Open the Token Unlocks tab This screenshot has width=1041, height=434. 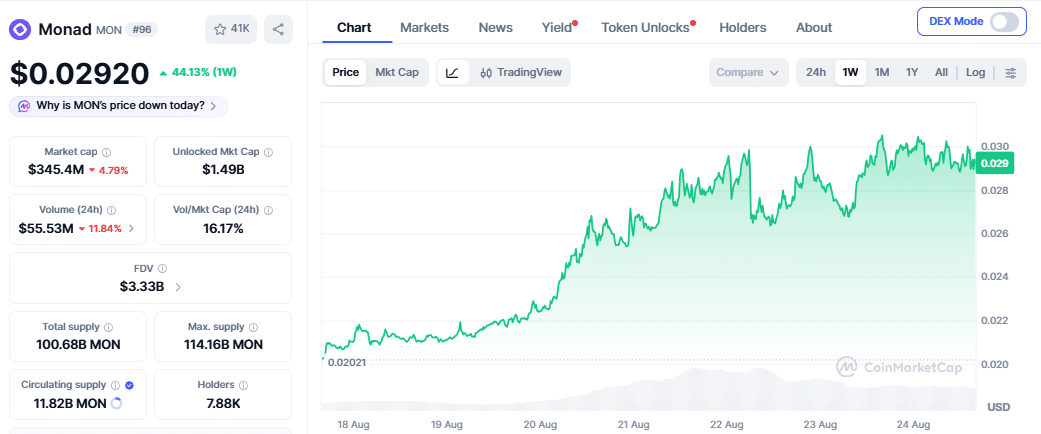645,28
